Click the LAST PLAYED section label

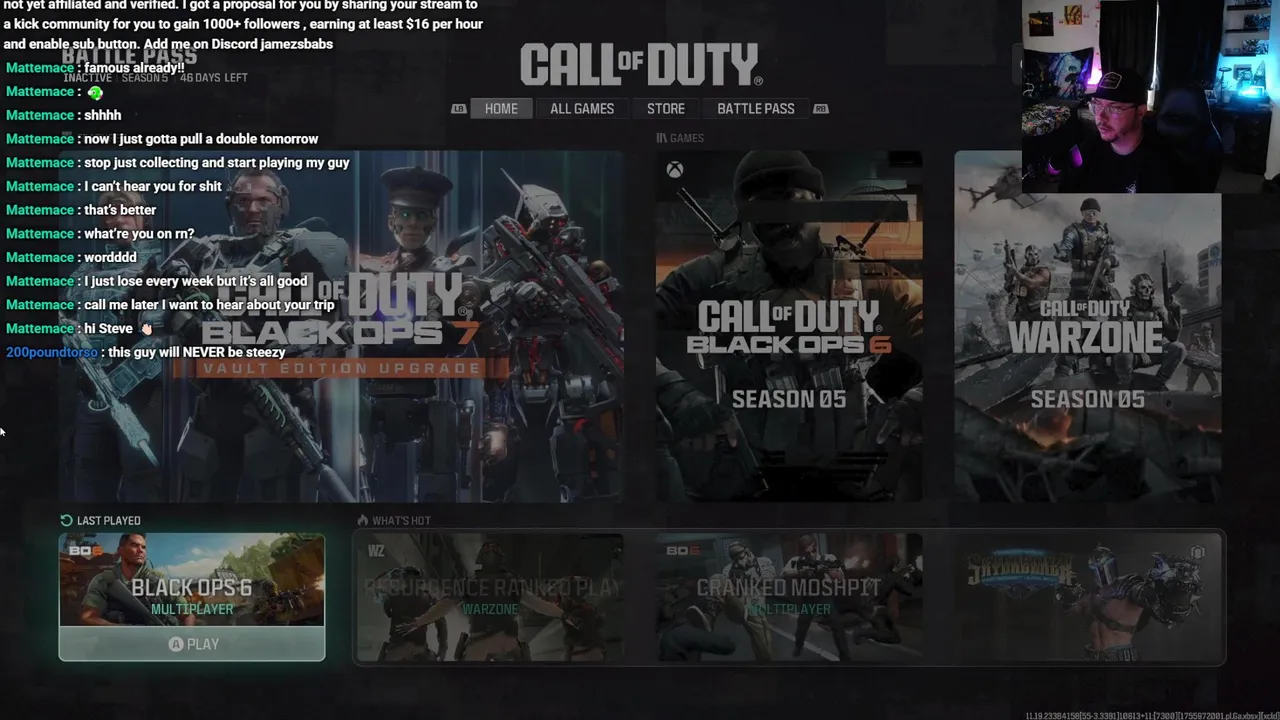point(108,520)
